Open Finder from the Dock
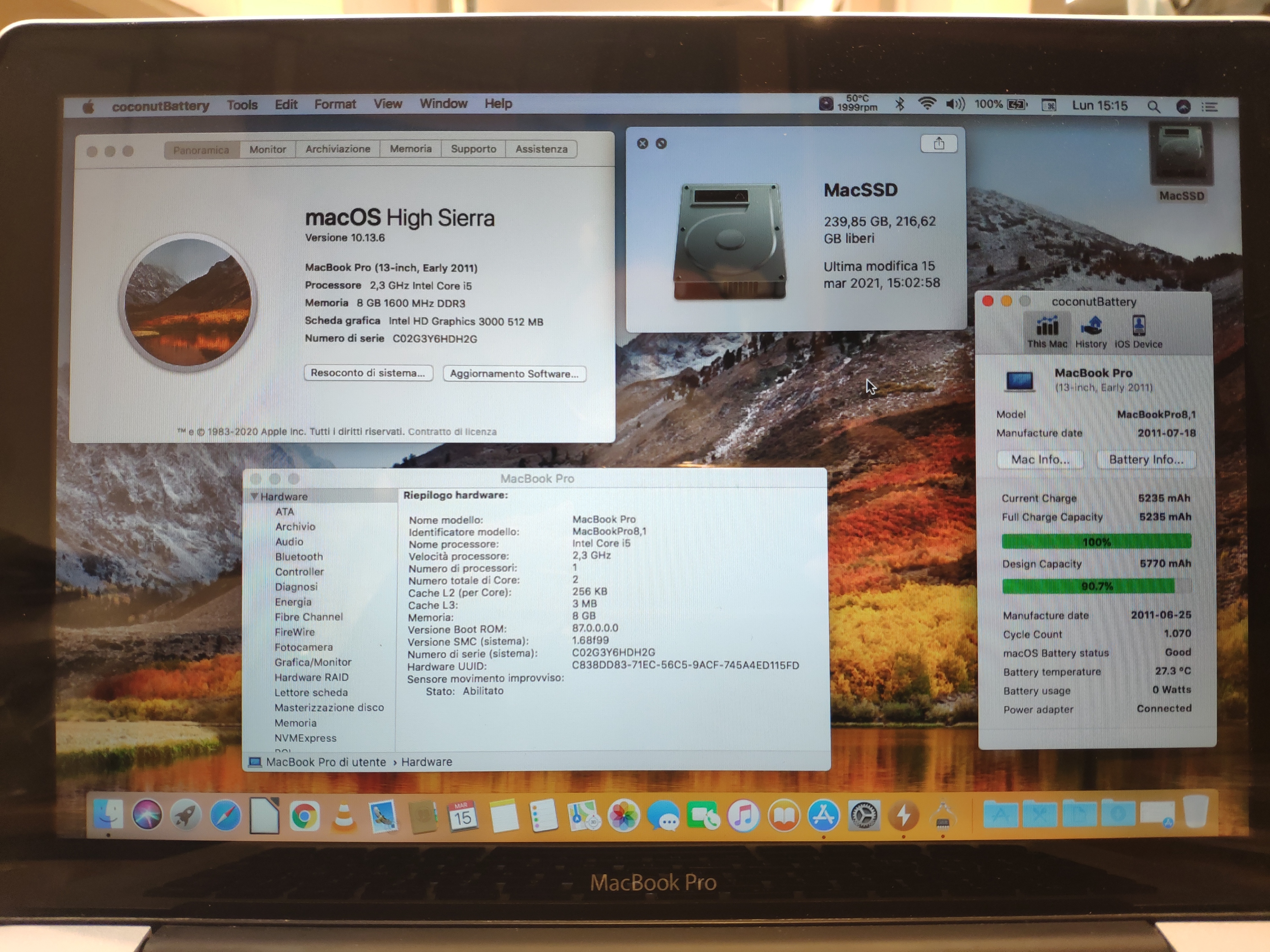Screen dimensions: 1270x952 [x=108, y=814]
